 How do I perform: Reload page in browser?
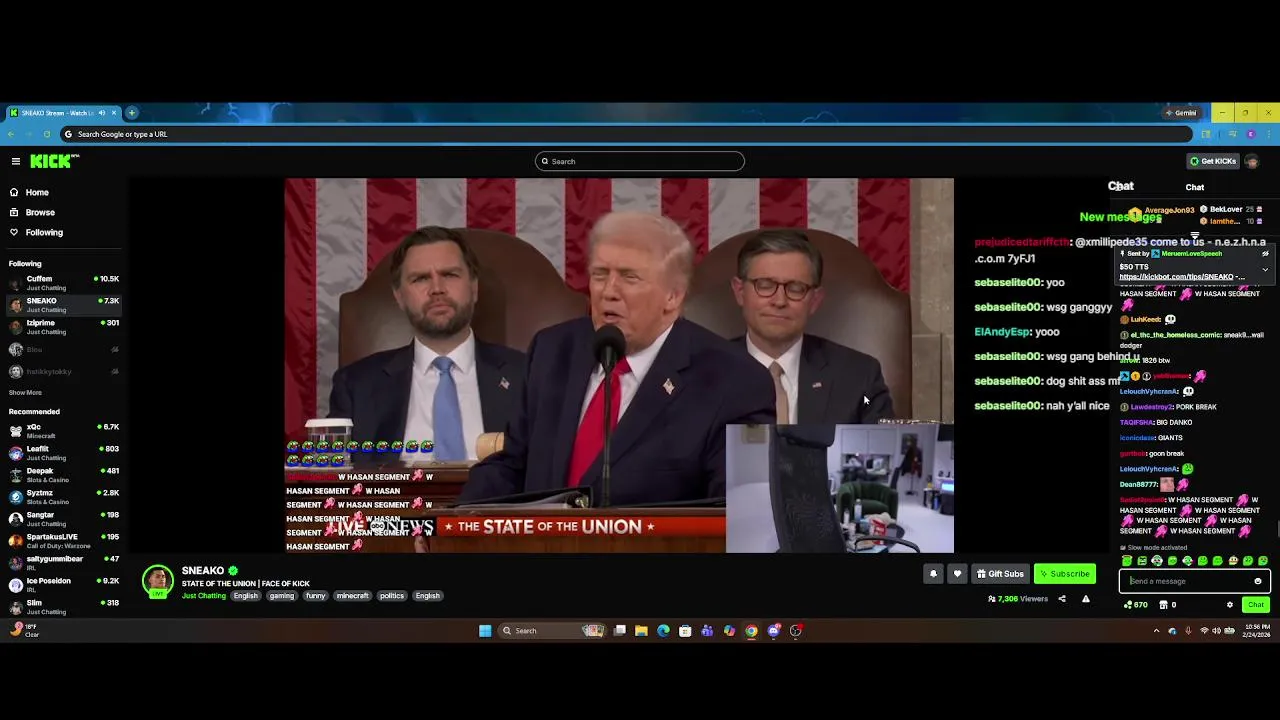coord(46,134)
